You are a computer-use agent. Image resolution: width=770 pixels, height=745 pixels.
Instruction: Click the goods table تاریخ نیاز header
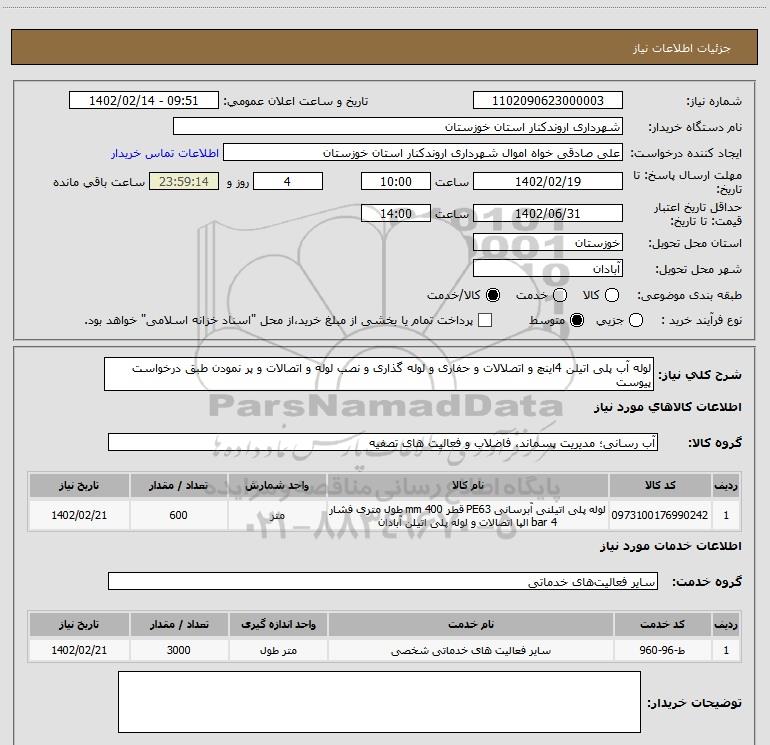pyautogui.click(x=79, y=485)
